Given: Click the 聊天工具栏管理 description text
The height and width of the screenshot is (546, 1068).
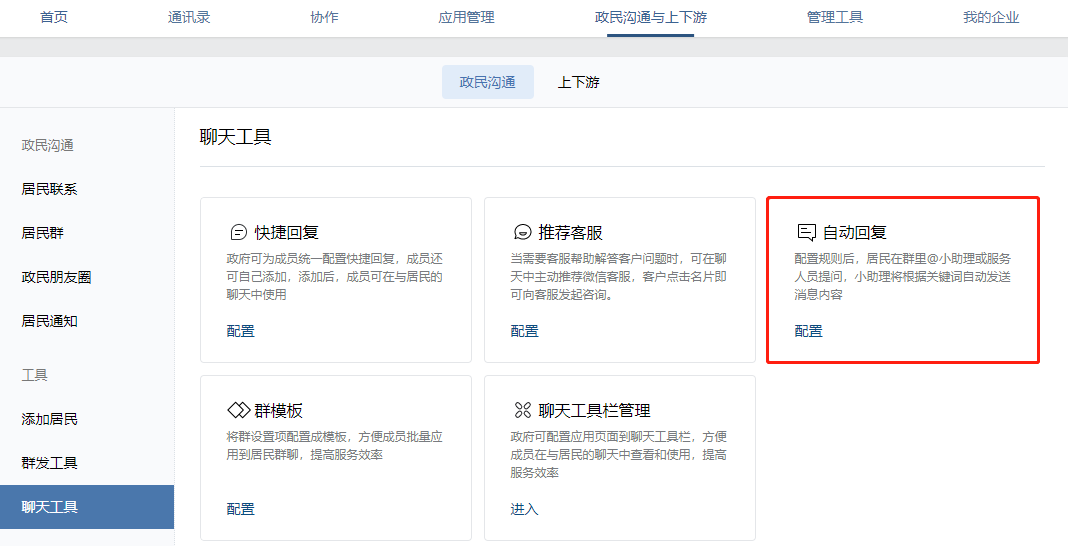Looking at the screenshot, I should 619,454.
